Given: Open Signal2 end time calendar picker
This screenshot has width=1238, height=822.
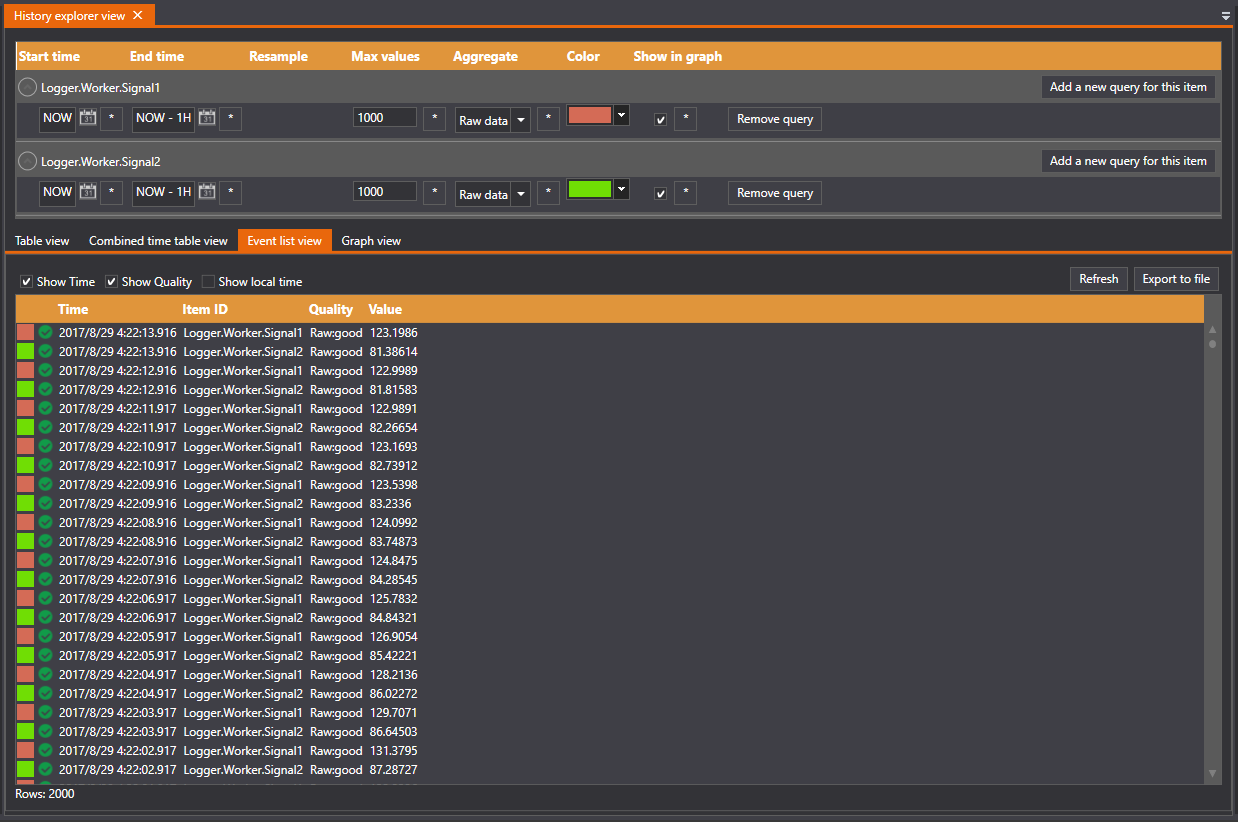Looking at the screenshot, I should coord(207,192).
